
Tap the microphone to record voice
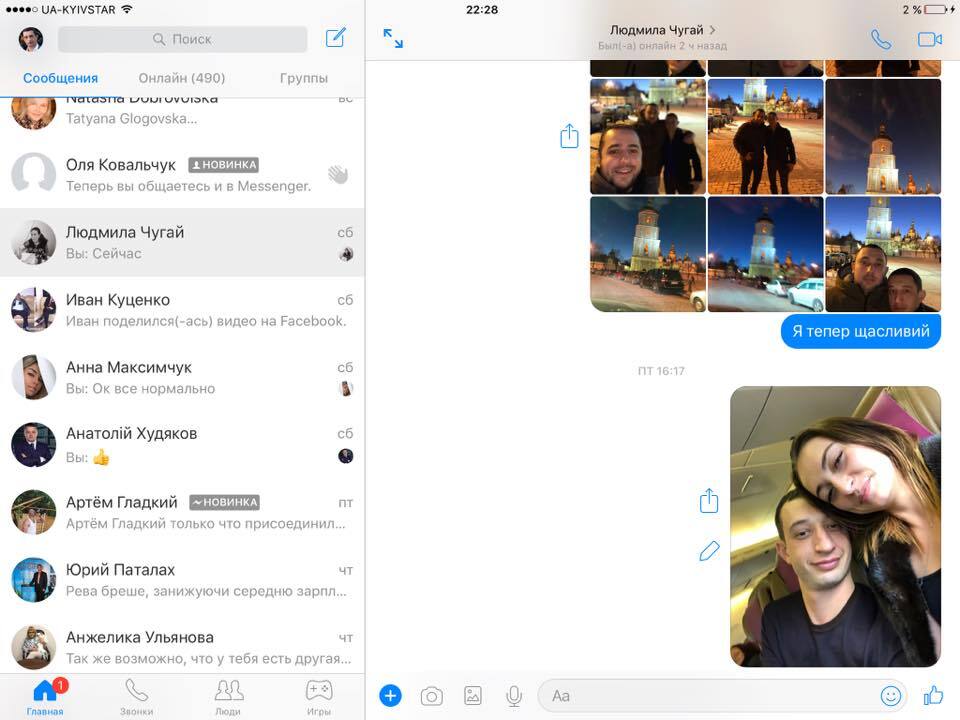514,696
